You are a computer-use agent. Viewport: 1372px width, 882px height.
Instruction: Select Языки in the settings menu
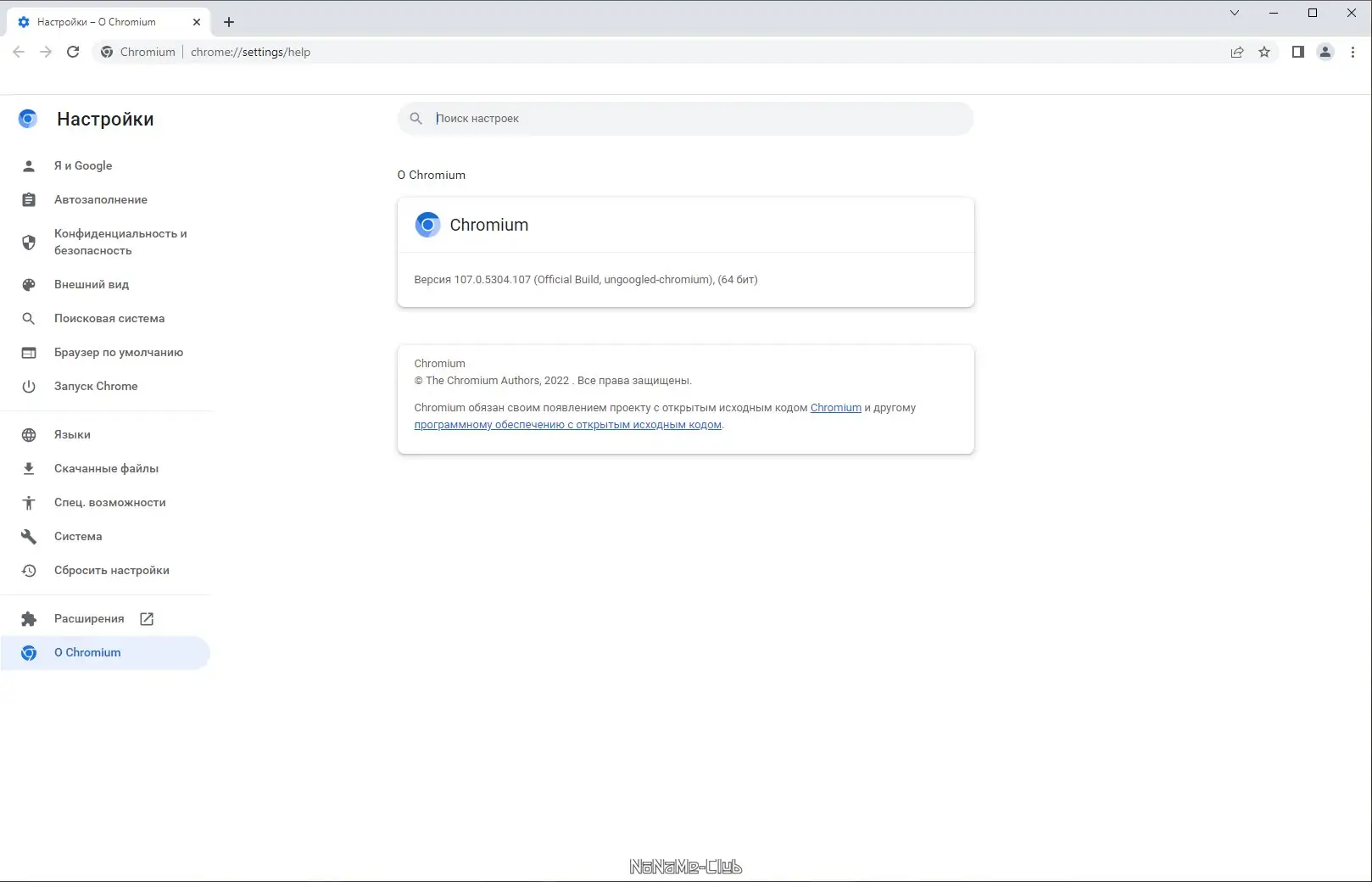pos(71,434)
